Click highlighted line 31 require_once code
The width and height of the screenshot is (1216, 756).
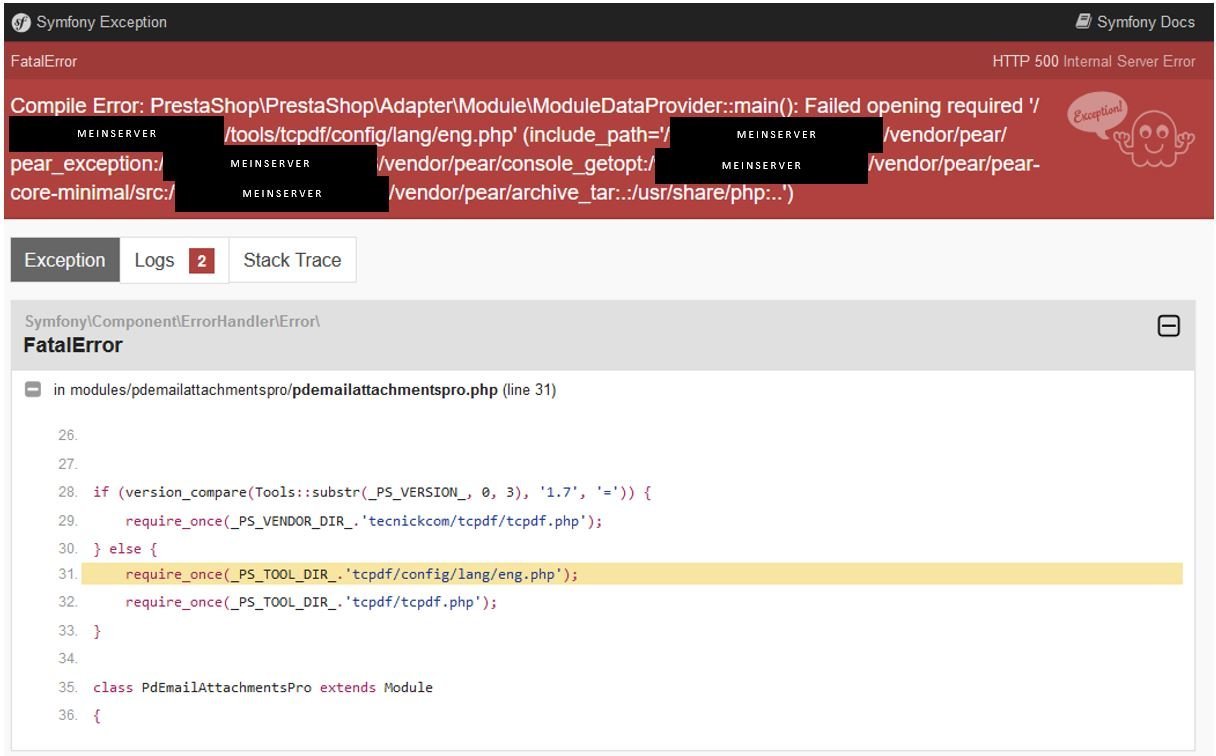click(352, 574)
